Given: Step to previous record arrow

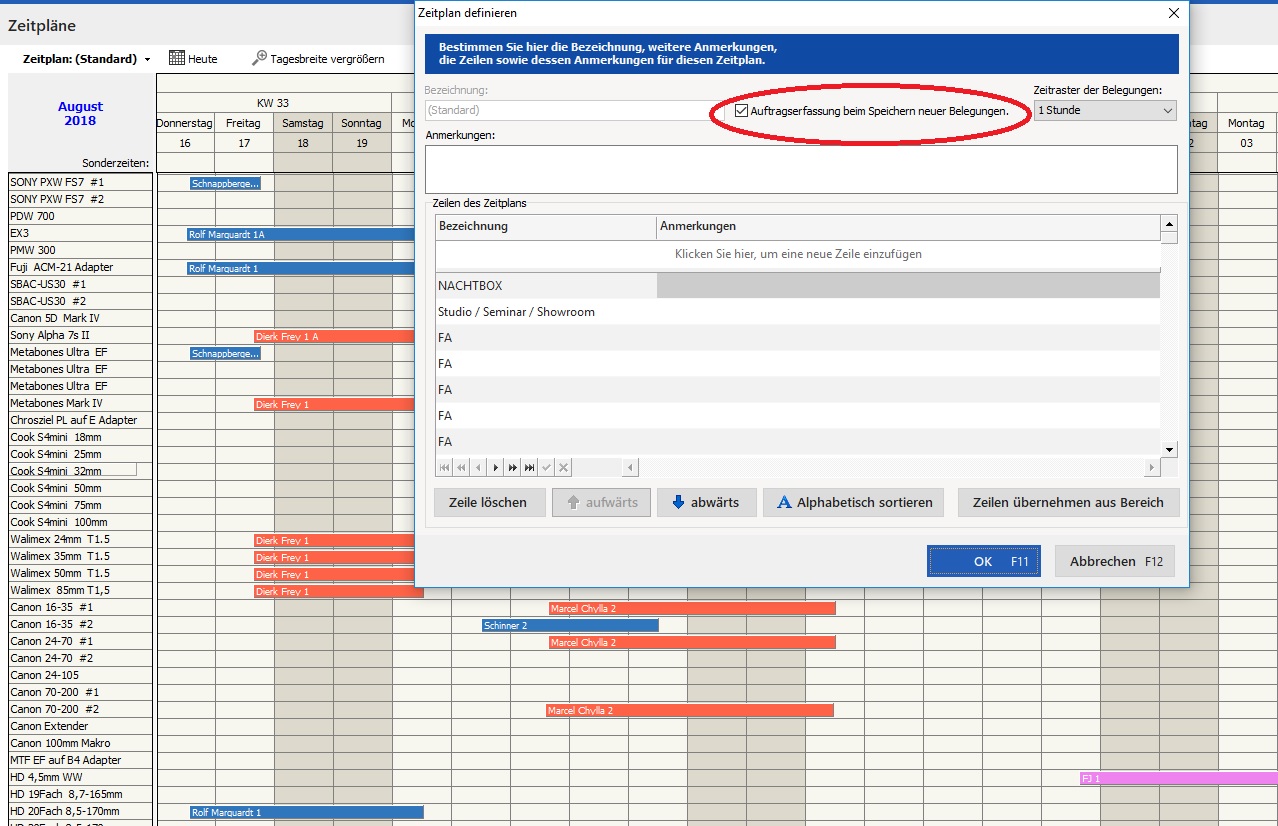Looking at the screenshot, I should pos(478,467).
